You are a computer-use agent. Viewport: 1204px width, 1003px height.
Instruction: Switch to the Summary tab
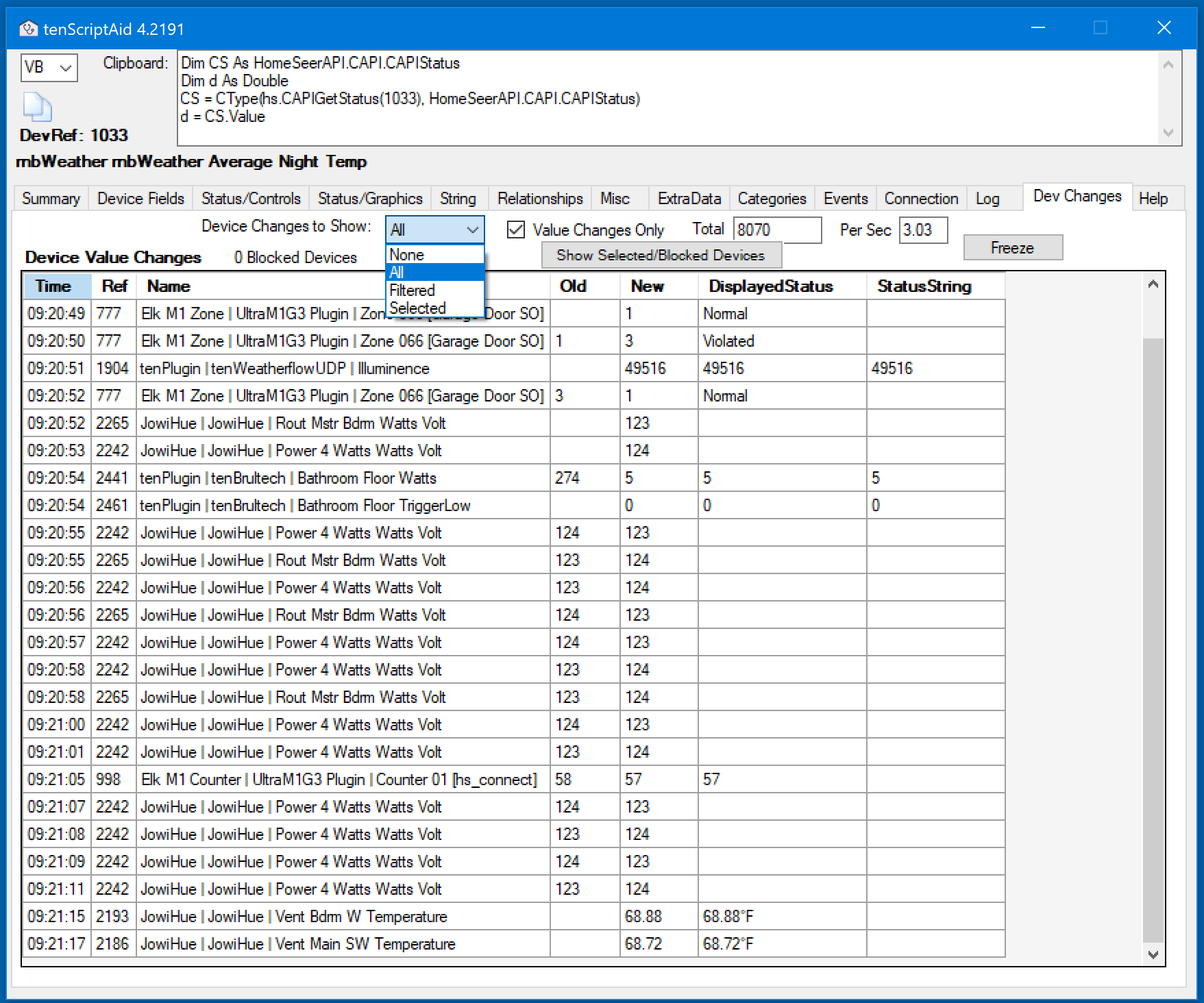pyautogui.click(x=51, y=199)
